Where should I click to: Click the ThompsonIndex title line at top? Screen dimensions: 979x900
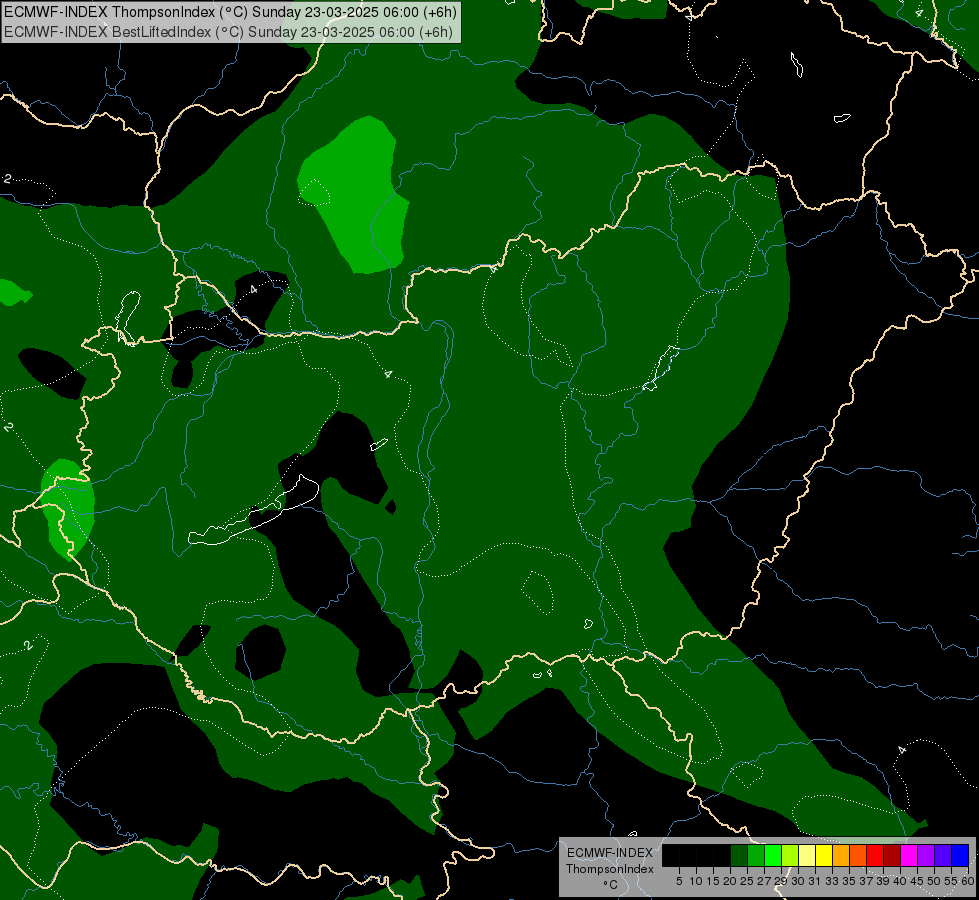pos(230,12)
